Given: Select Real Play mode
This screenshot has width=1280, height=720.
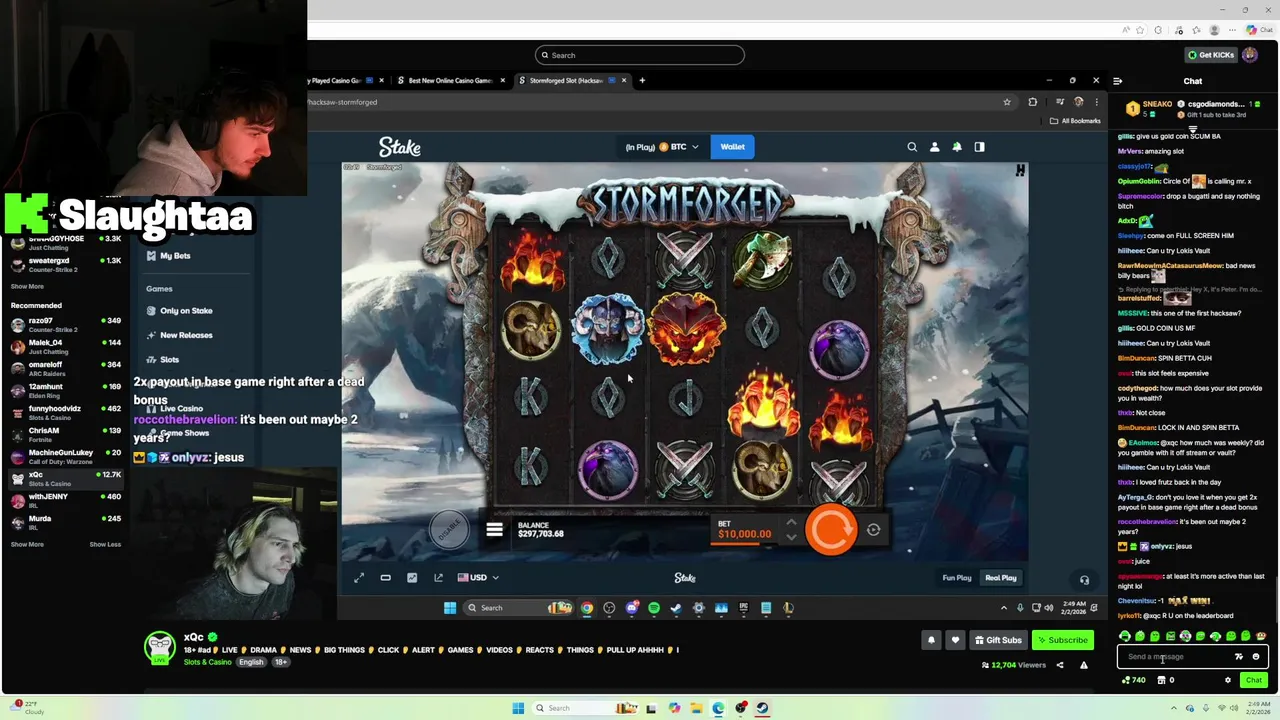Looking at the screenshot, I should (x=1001, y=577).
